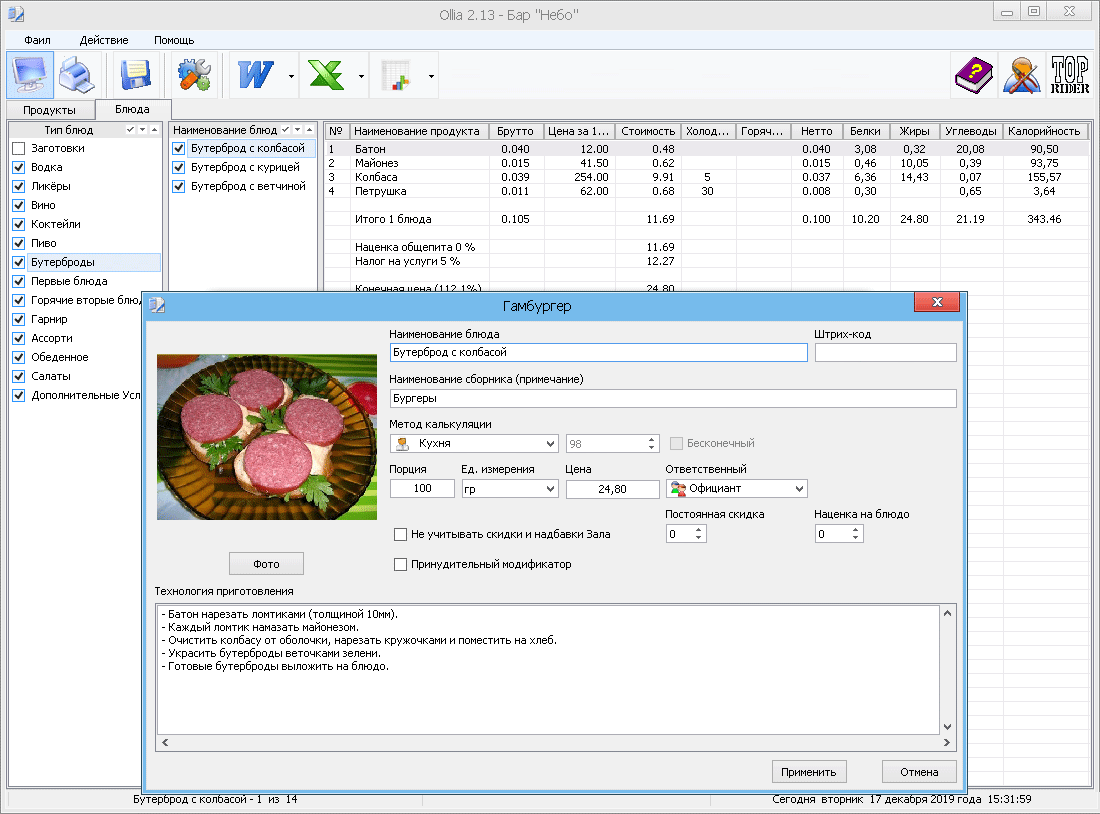Open the report chart dropdown arrow

pyautogui.click(x=431, y=76)
